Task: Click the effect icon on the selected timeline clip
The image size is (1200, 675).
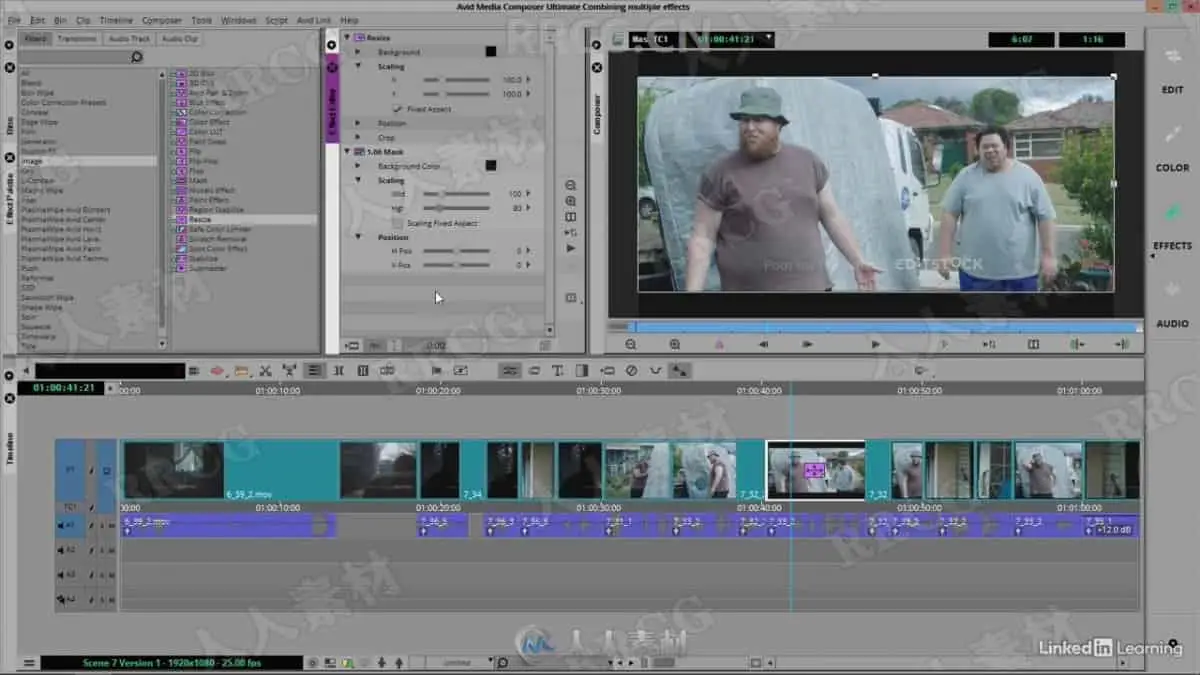Action: click(814, 470)
